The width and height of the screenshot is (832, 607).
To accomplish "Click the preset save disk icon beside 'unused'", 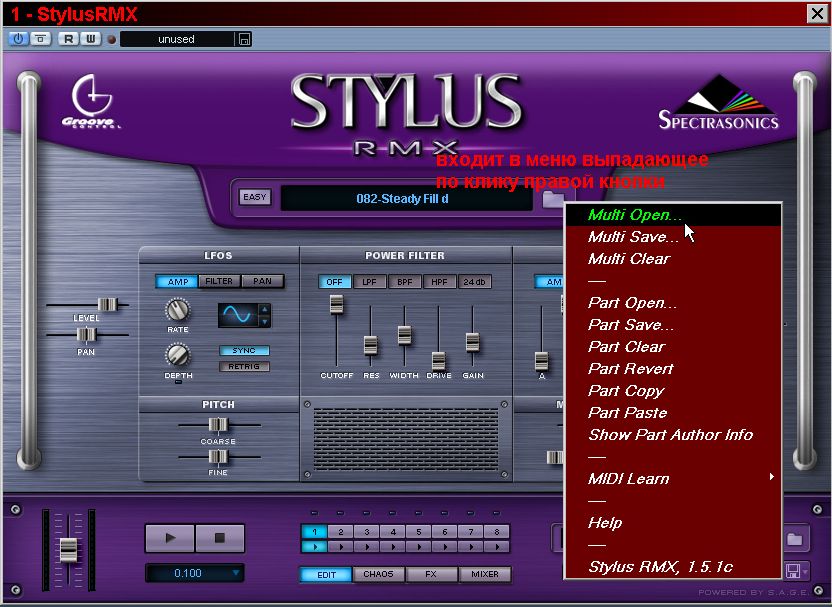I will (x=244, y=39).
